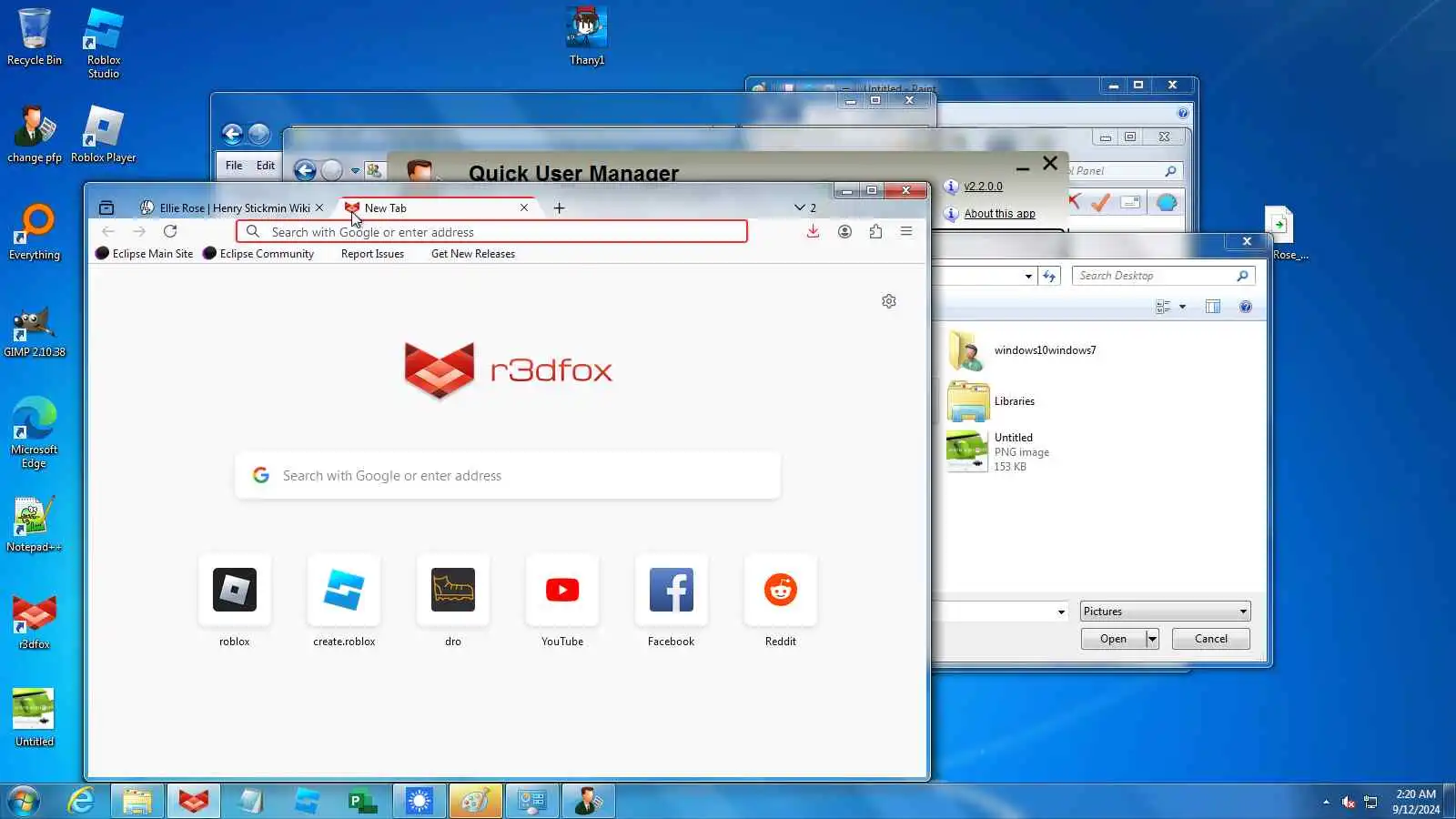Click the r3dfox address bar
This screenshot has width=1456, height=819.
[x=491, y=232]
